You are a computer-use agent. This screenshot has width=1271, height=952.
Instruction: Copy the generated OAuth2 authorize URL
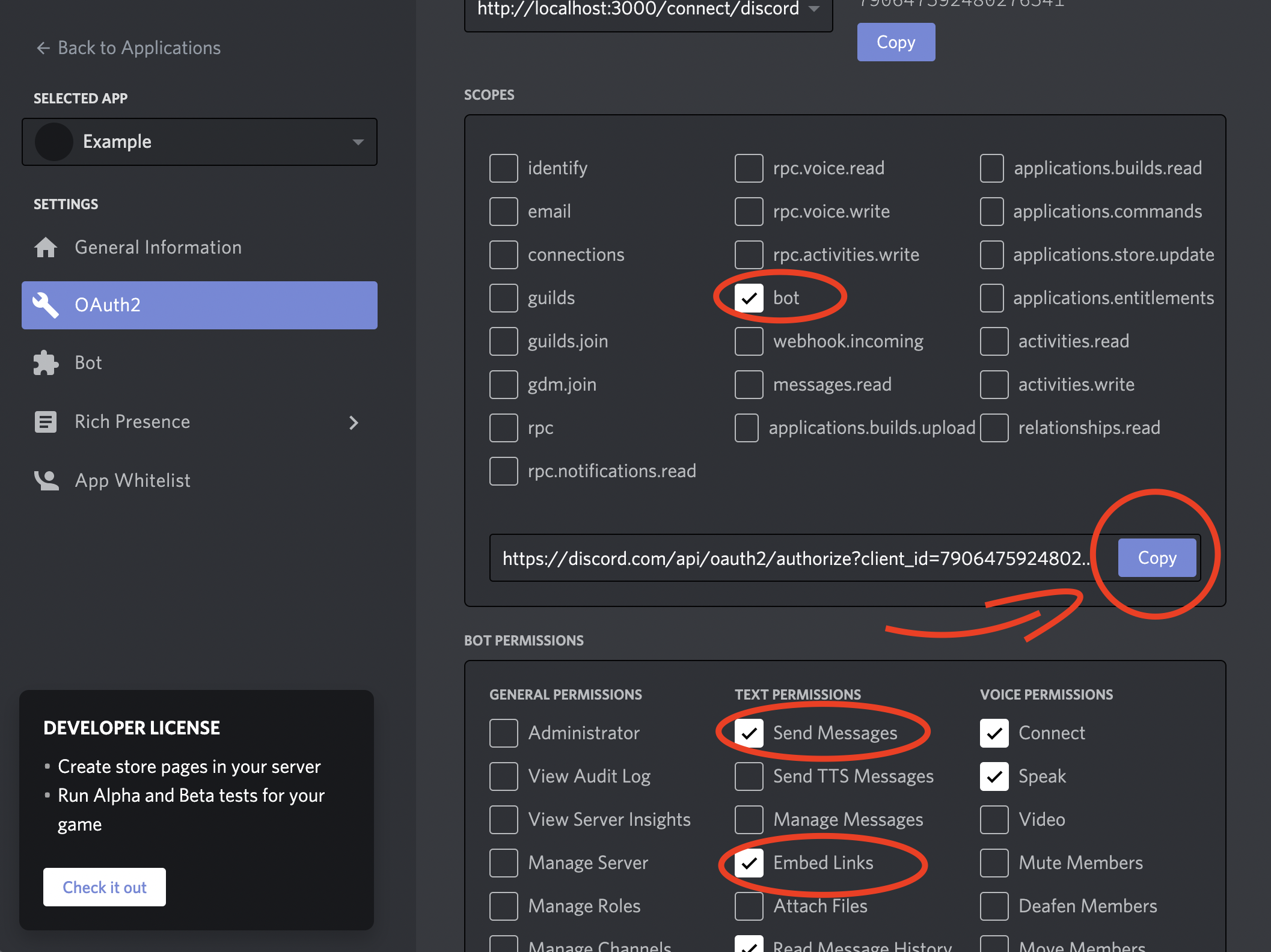[1156, 558]
